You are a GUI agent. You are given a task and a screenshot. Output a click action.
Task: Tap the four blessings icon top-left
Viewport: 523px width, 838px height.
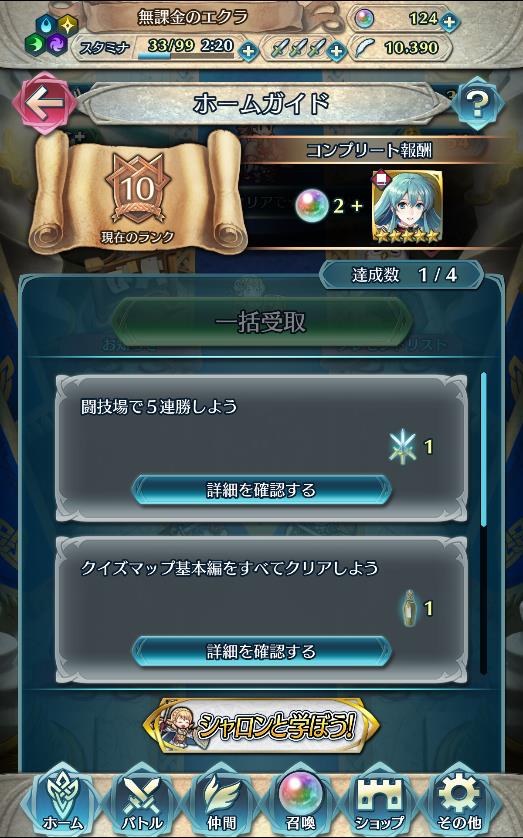point(52,35)
